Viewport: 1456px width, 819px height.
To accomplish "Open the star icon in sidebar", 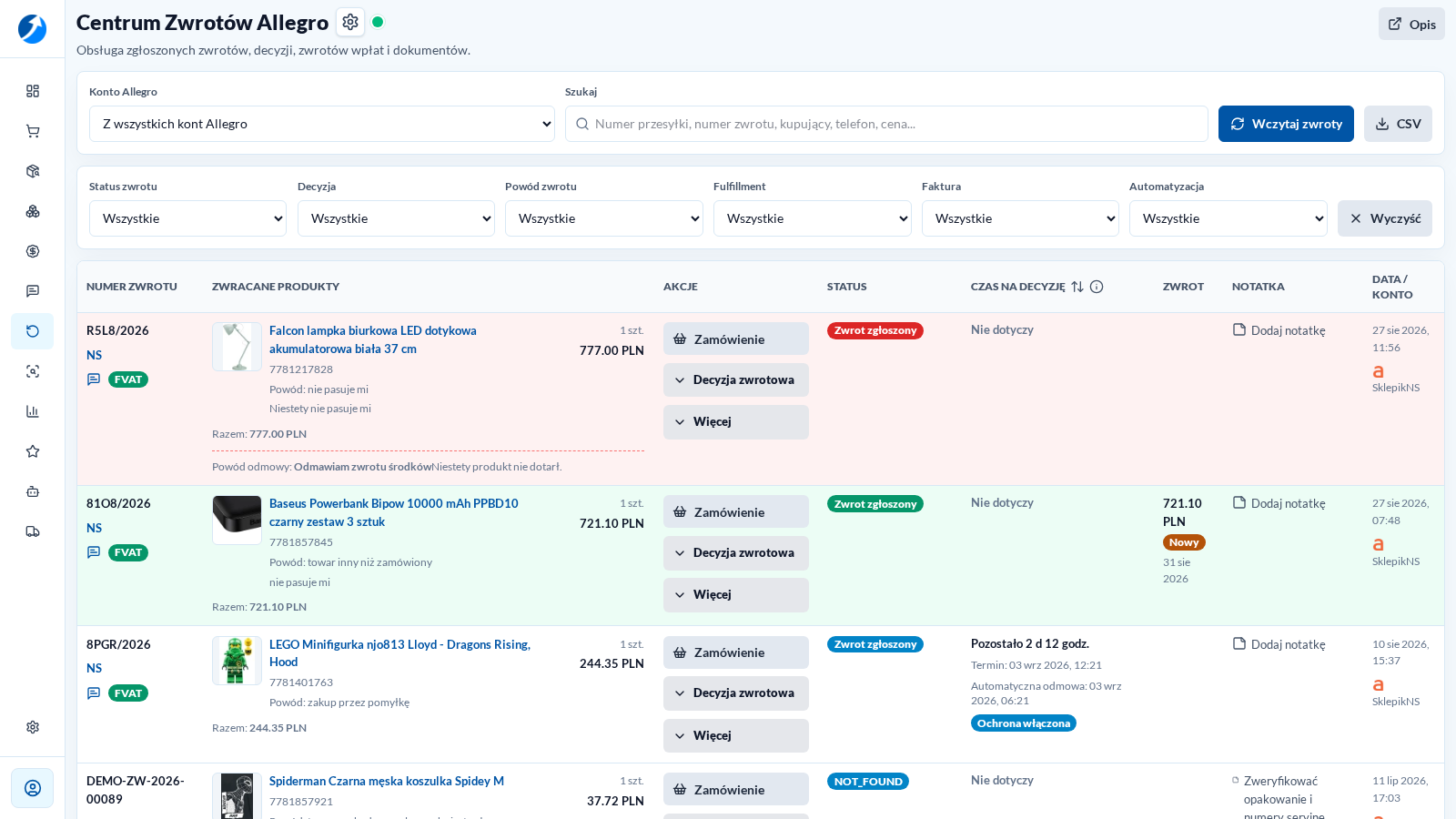I will point(33,451).
